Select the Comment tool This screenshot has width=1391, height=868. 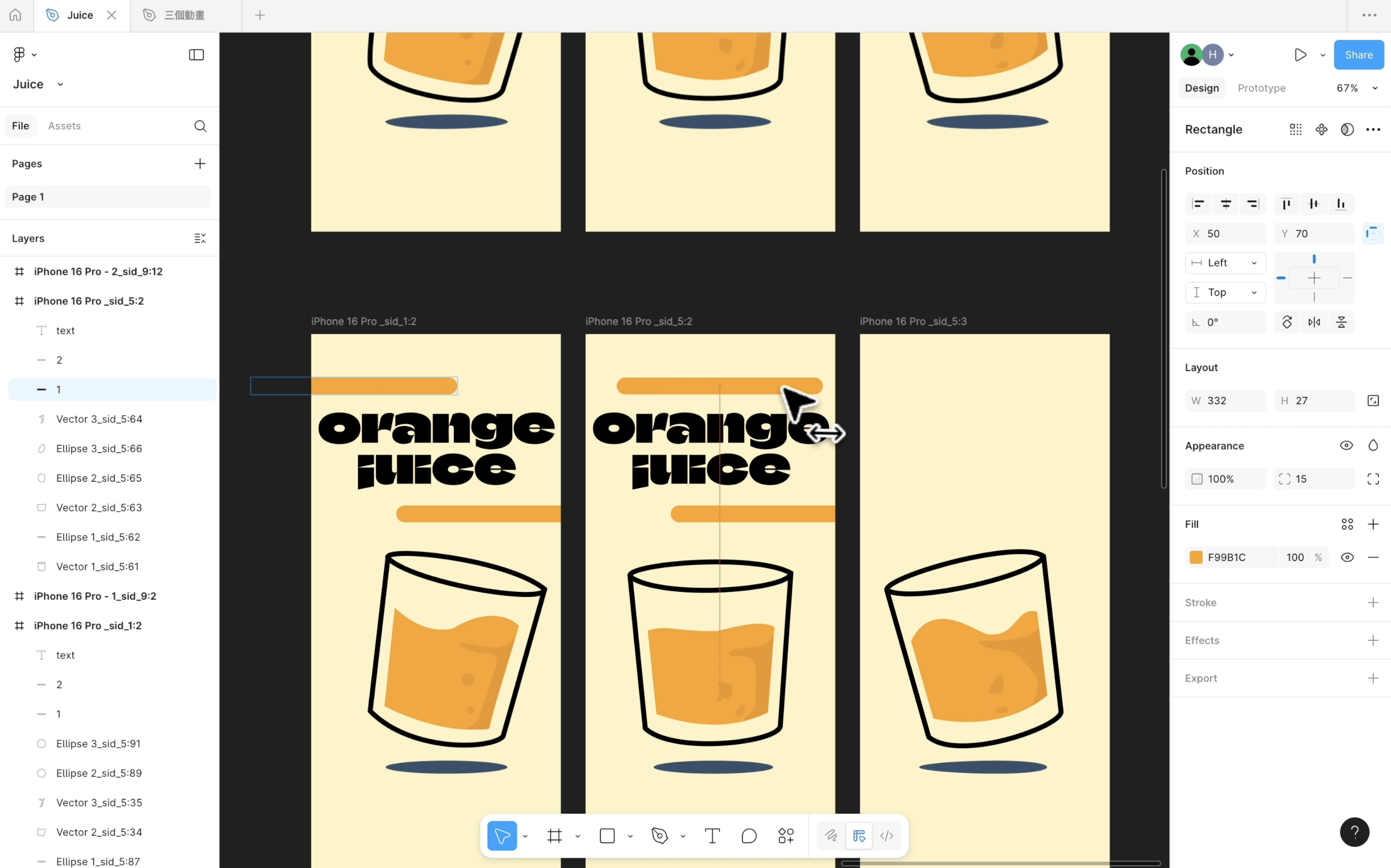pyautogui.click(x=749, y=836)
